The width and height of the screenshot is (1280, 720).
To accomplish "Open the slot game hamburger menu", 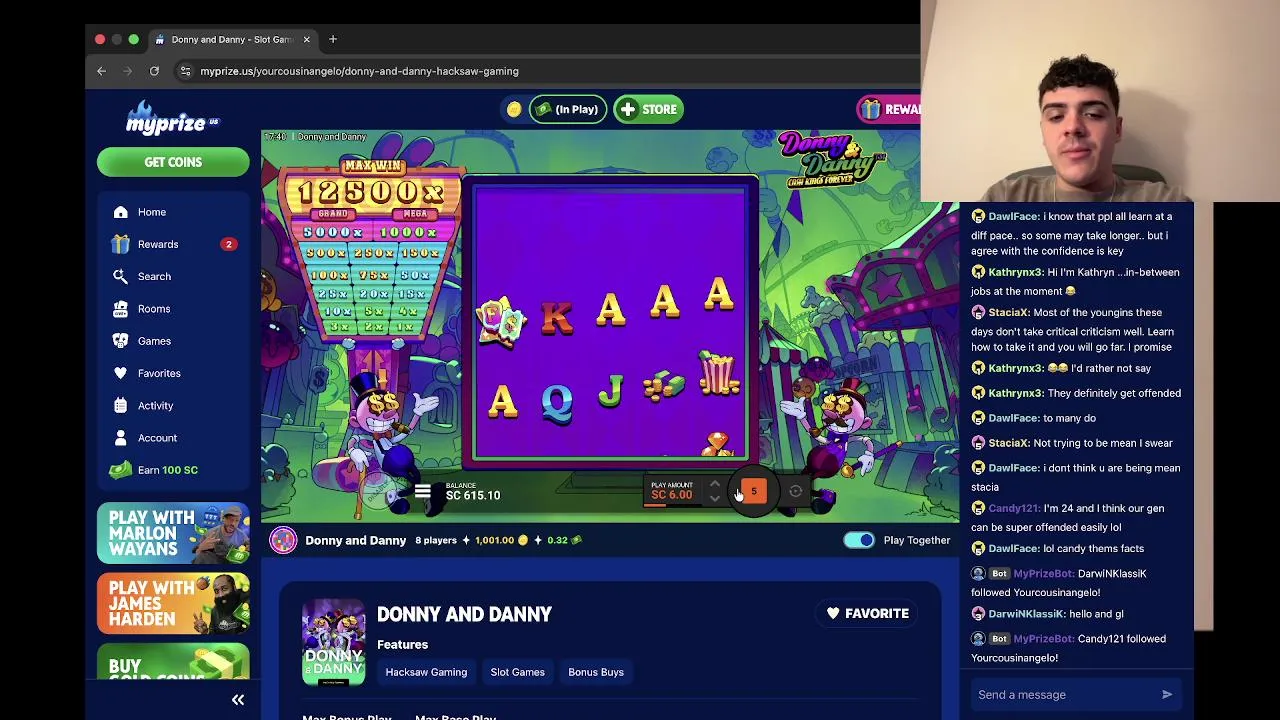I will click(422, 492).
